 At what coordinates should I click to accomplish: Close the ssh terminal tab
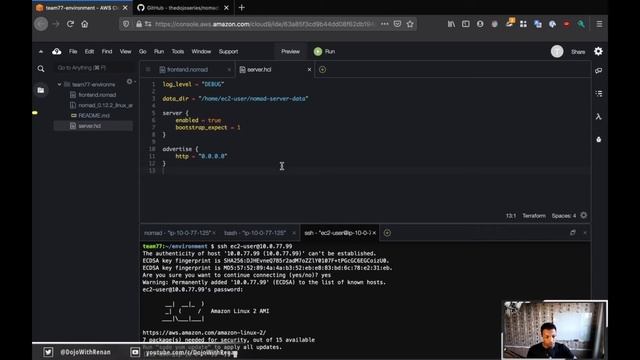coord(374,233)
